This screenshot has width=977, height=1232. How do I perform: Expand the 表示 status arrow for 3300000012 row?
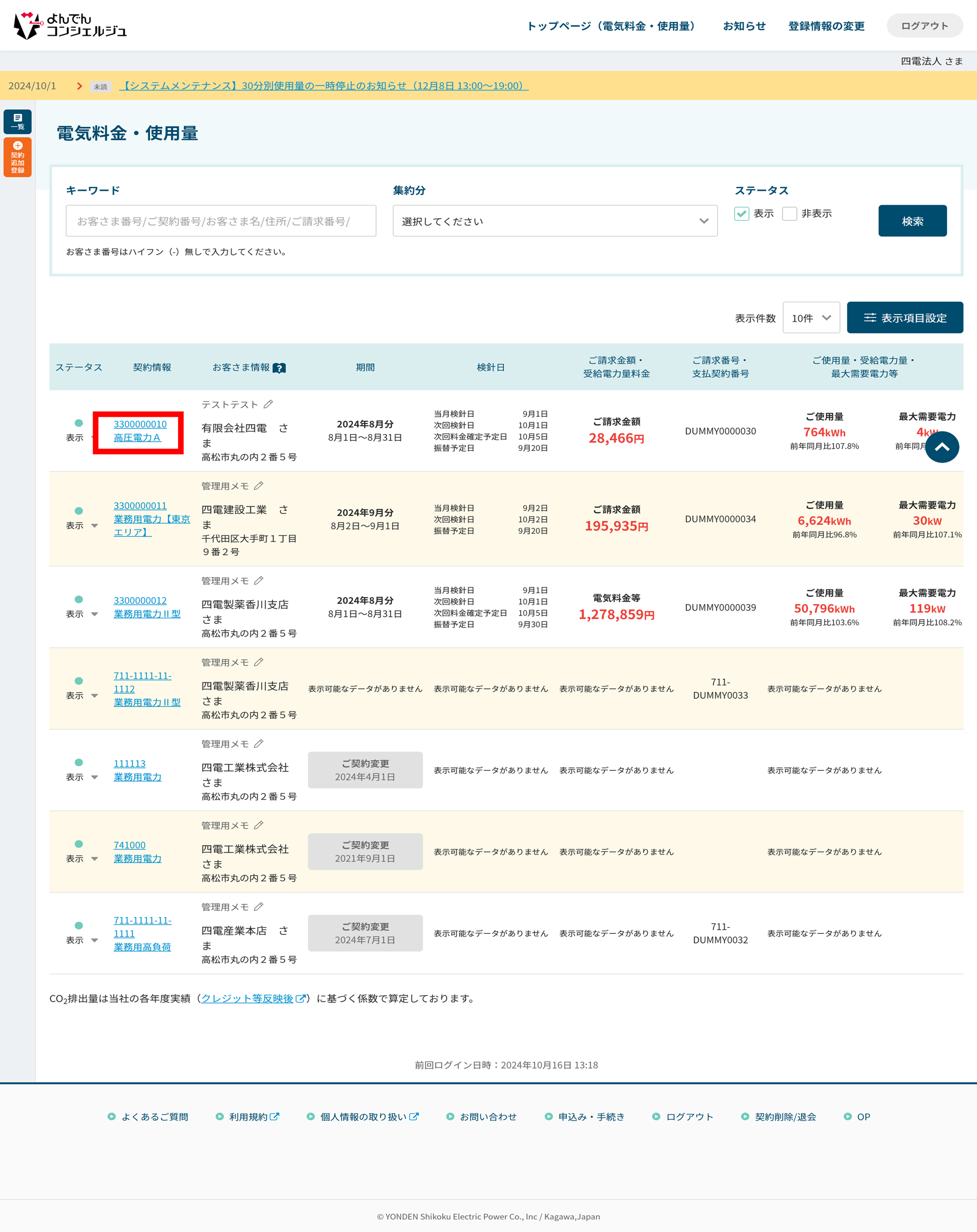click(95, 614)
